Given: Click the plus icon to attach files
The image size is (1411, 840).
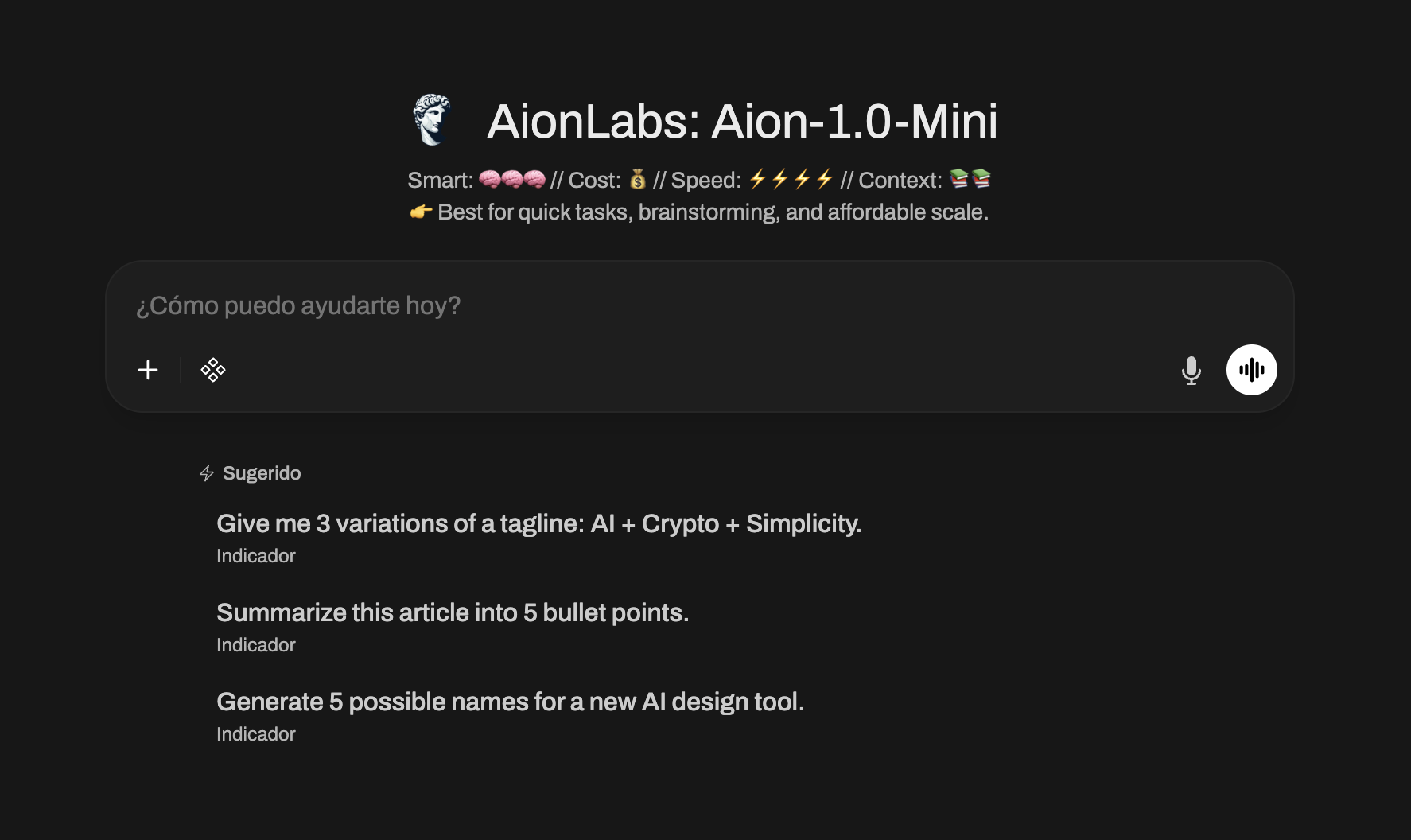Looking at the screenshot, I should coord(148,370).
